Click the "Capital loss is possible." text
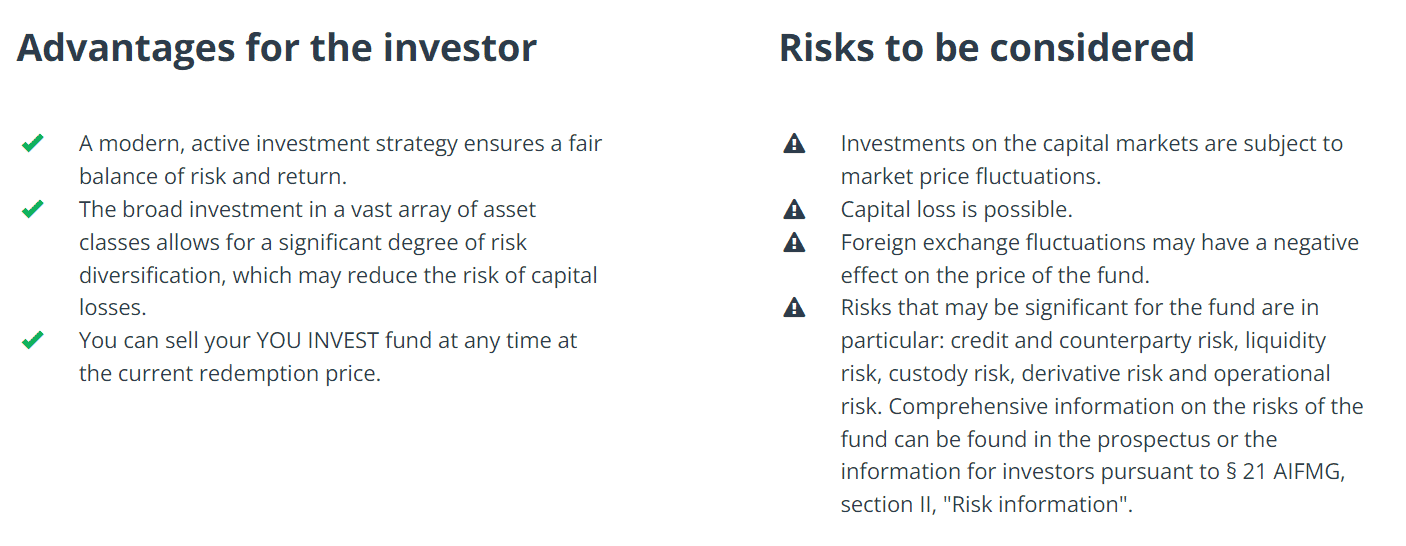Viewport: 1406px width, 546px height. pyautogui.click(x=956, y=210)
